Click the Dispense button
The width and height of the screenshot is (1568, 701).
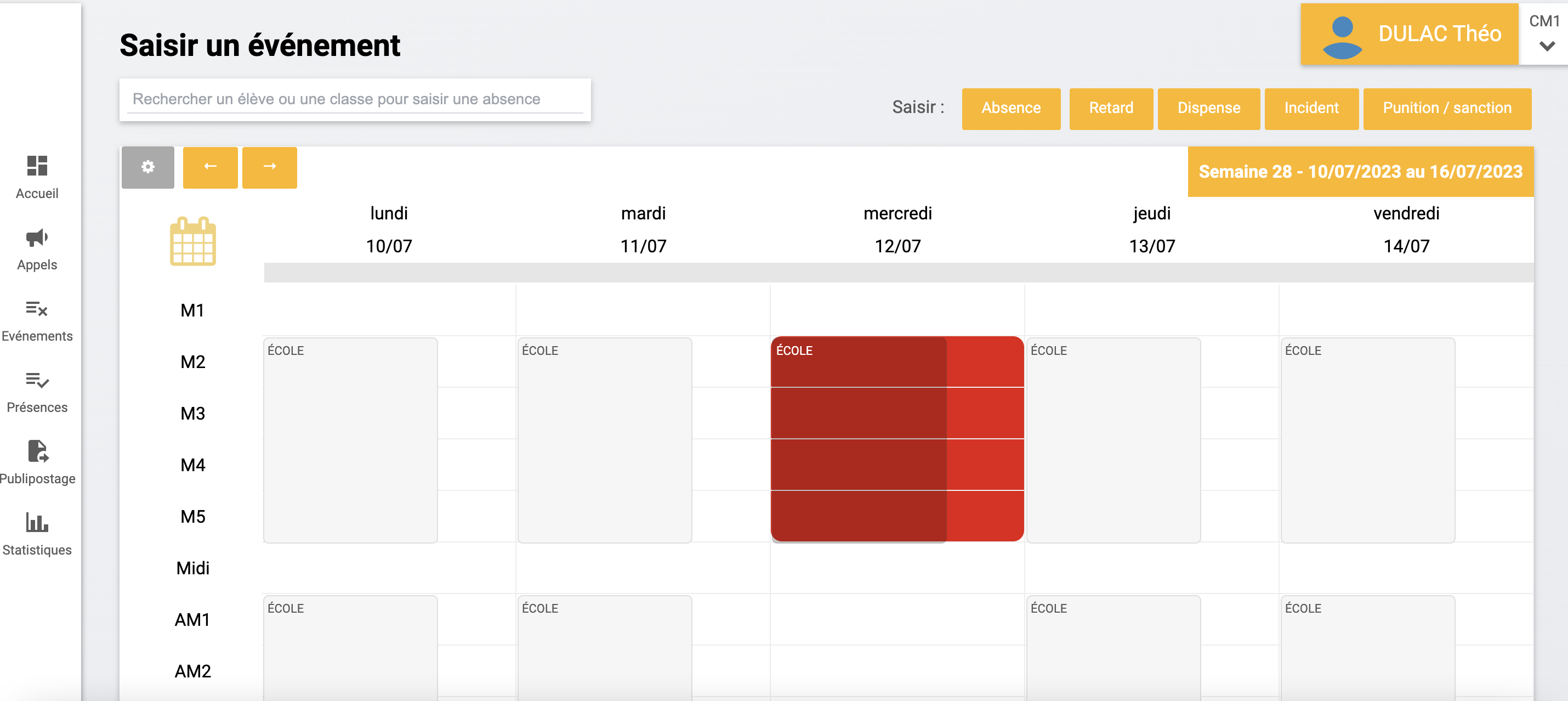tap(1208, 109)
